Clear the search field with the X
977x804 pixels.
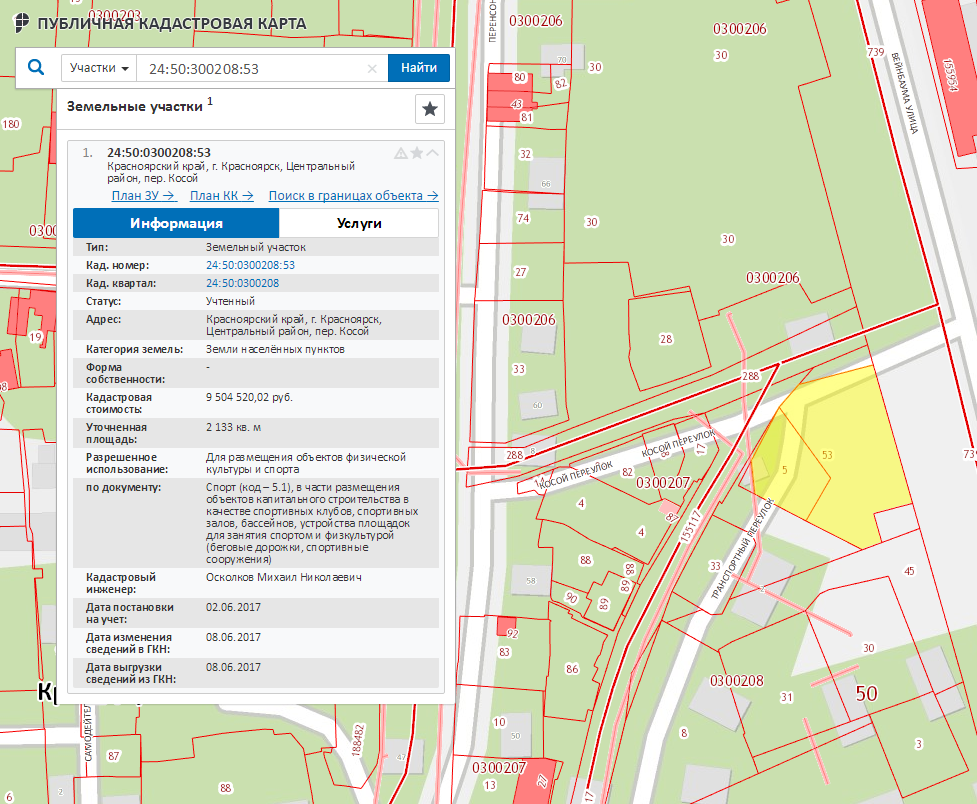372,69
